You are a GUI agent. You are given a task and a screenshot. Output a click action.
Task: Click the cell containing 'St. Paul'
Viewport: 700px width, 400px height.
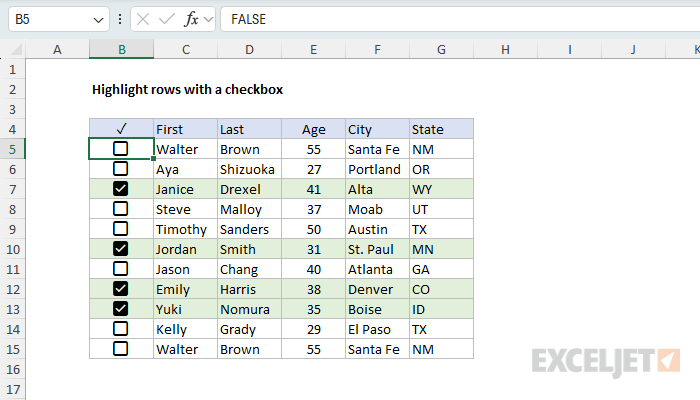pyautogui.click(x=377, y=249)
